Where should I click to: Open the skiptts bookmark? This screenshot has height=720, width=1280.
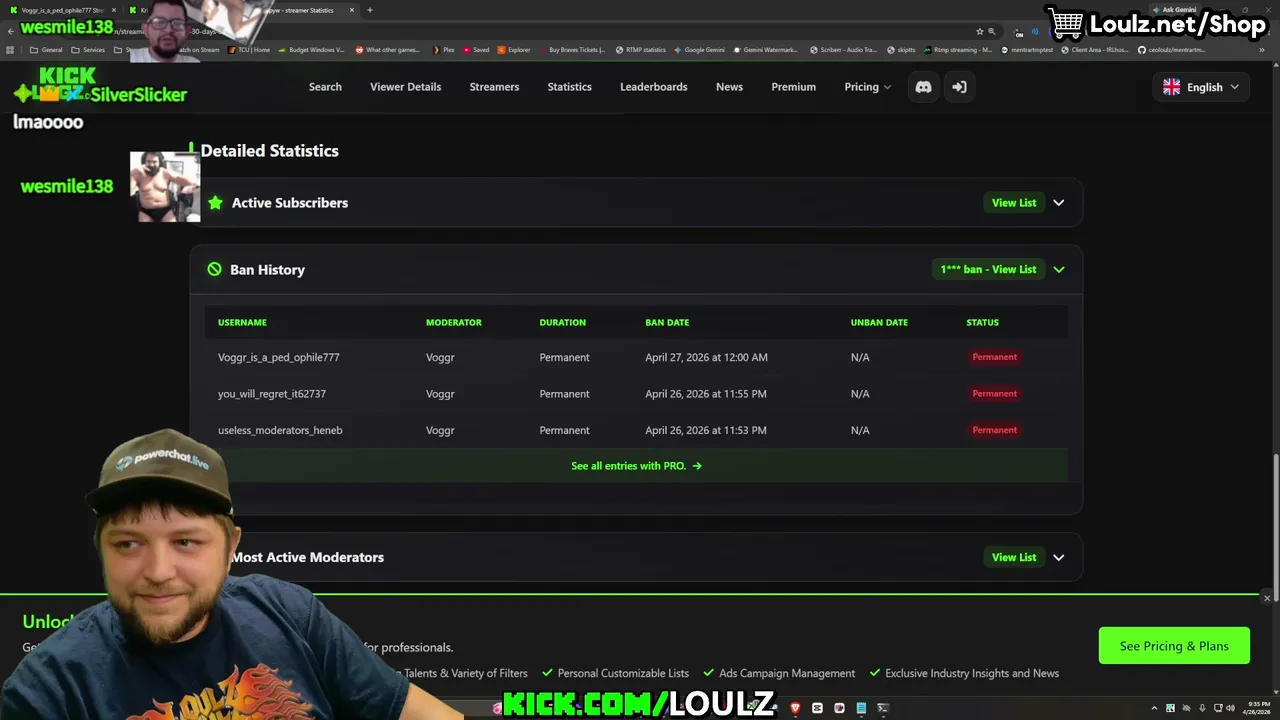tap(901, 49)
